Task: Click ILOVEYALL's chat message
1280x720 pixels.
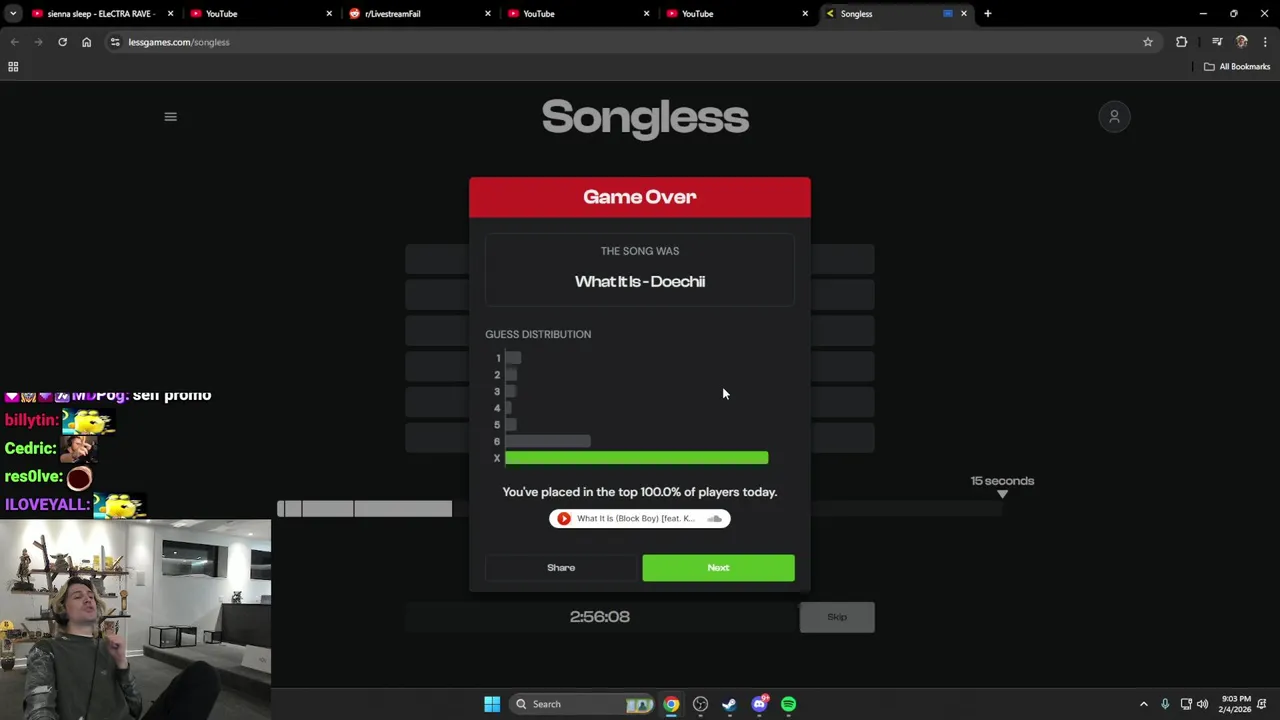Action: [x=75, y=505]
